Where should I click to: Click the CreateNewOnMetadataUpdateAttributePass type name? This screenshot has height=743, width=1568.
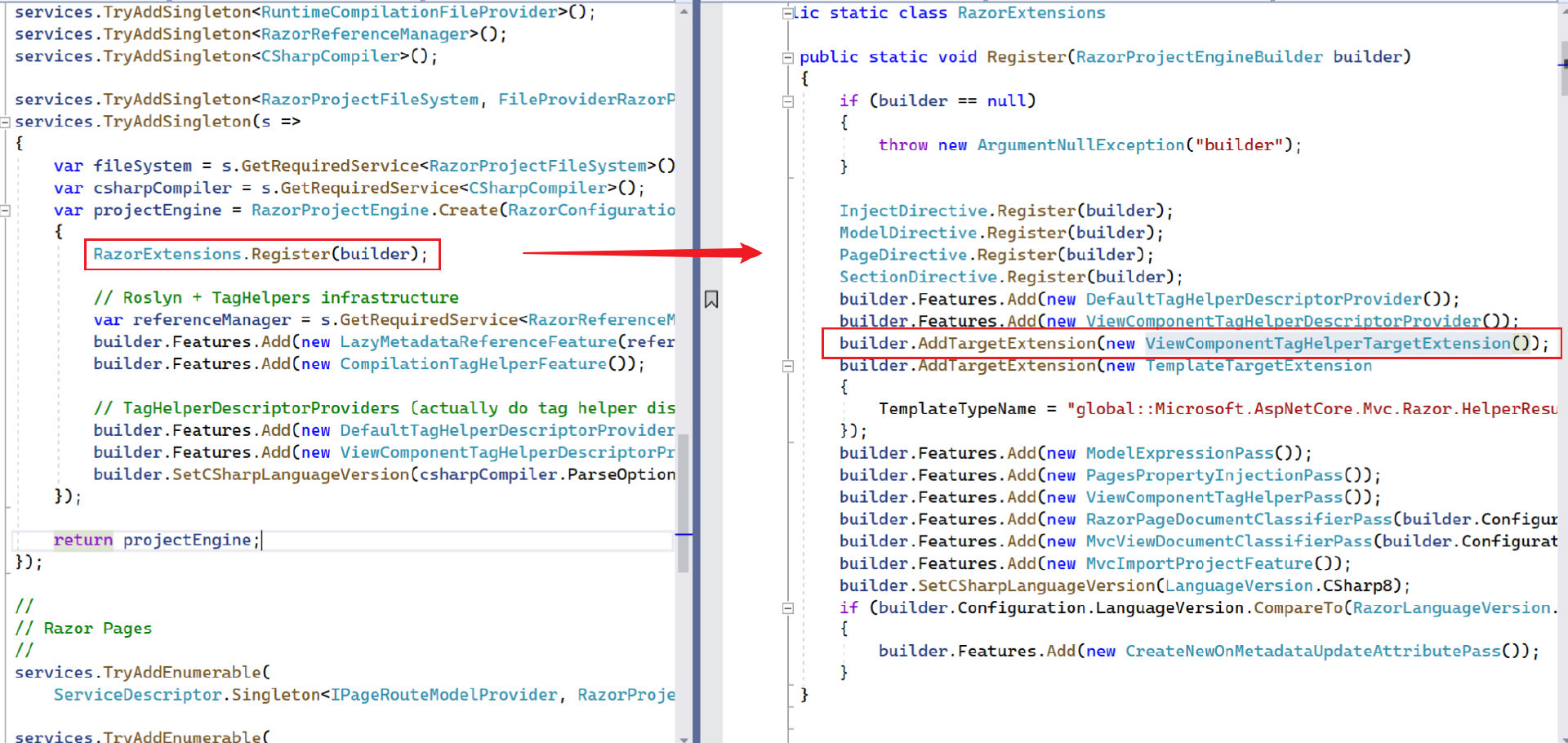pos(1312,651)
